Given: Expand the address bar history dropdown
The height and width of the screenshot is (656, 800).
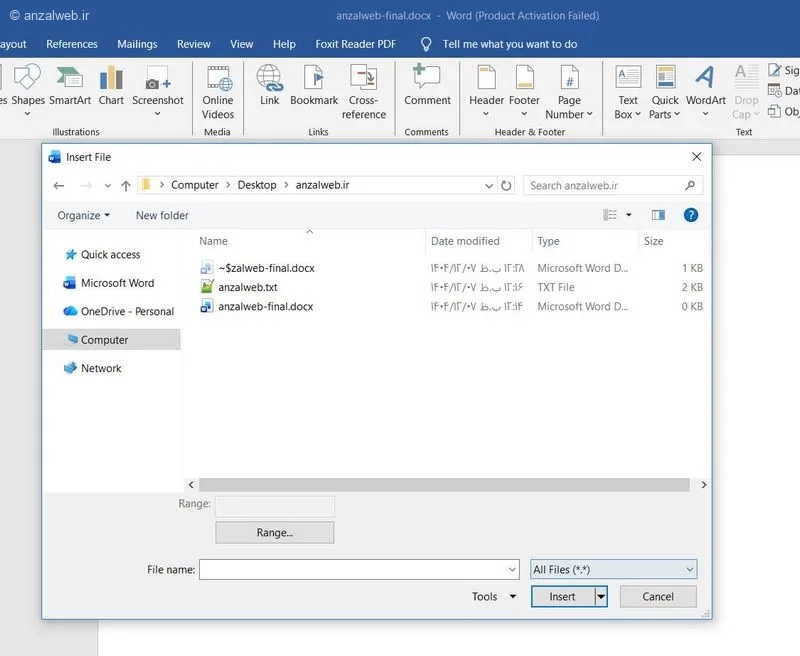Looking at the screenshot, I should click(x=489, y=186).
